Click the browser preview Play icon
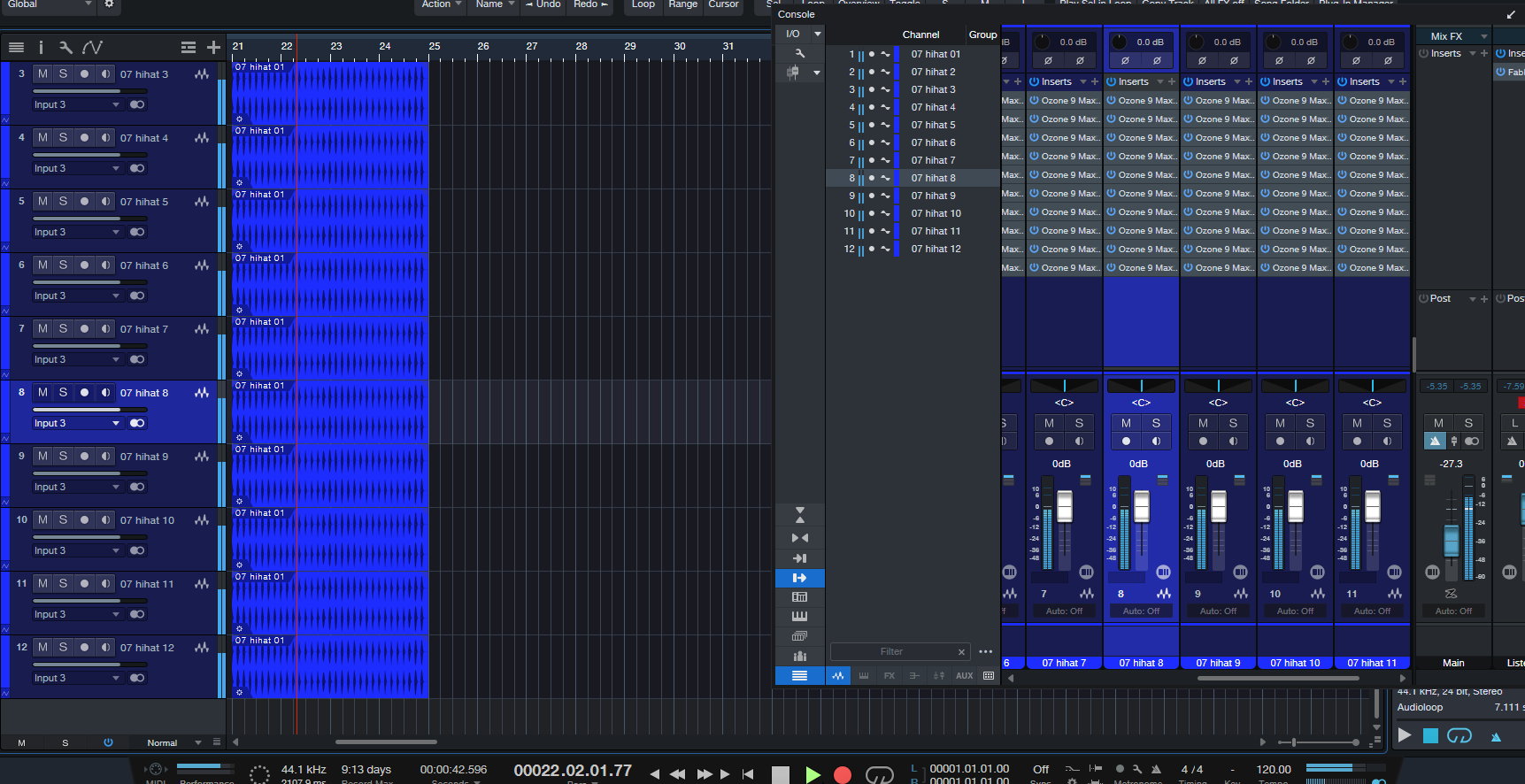The width and height of the screenshot is (1525, 784). [x=1405, y=735]
